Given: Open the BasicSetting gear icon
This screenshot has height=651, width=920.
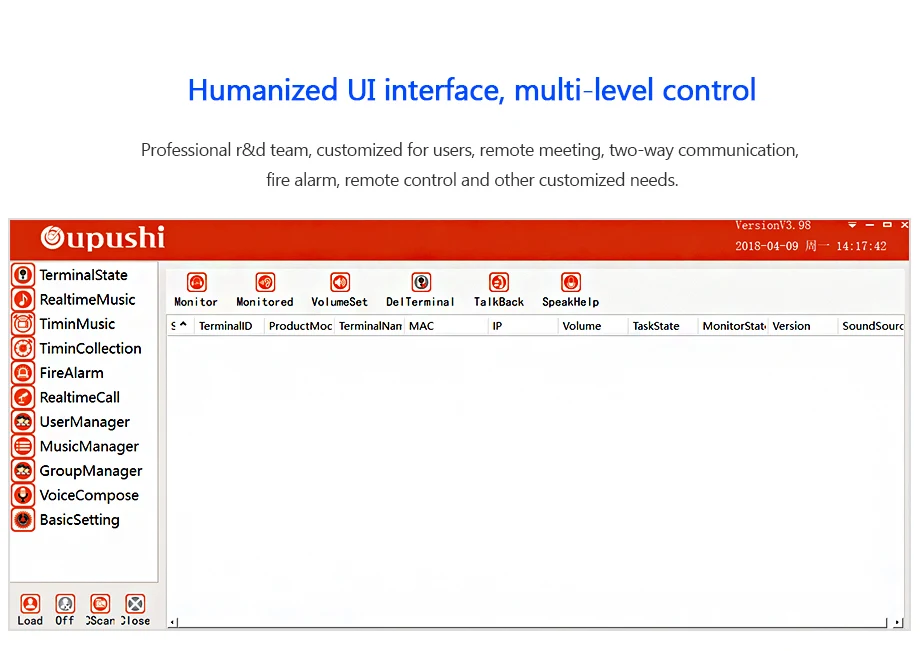Looking at the screenshot, I should click(x=23, y=520).
